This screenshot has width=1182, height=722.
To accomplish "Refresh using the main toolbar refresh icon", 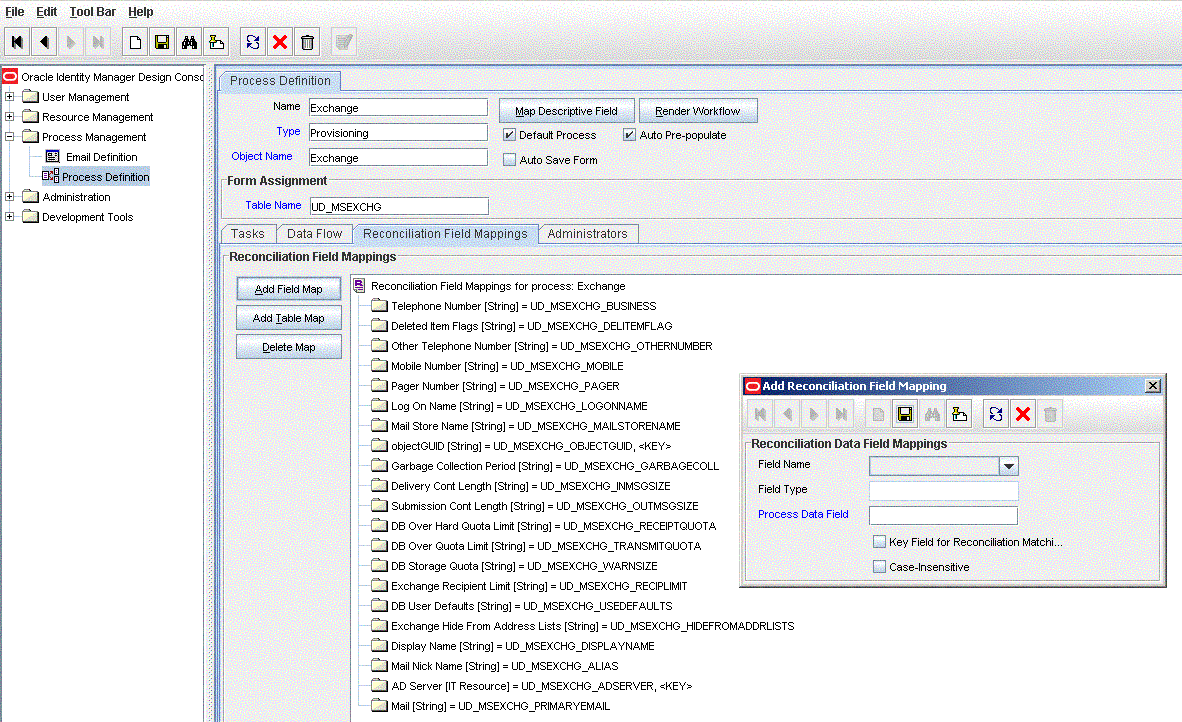I will [253, 42].
